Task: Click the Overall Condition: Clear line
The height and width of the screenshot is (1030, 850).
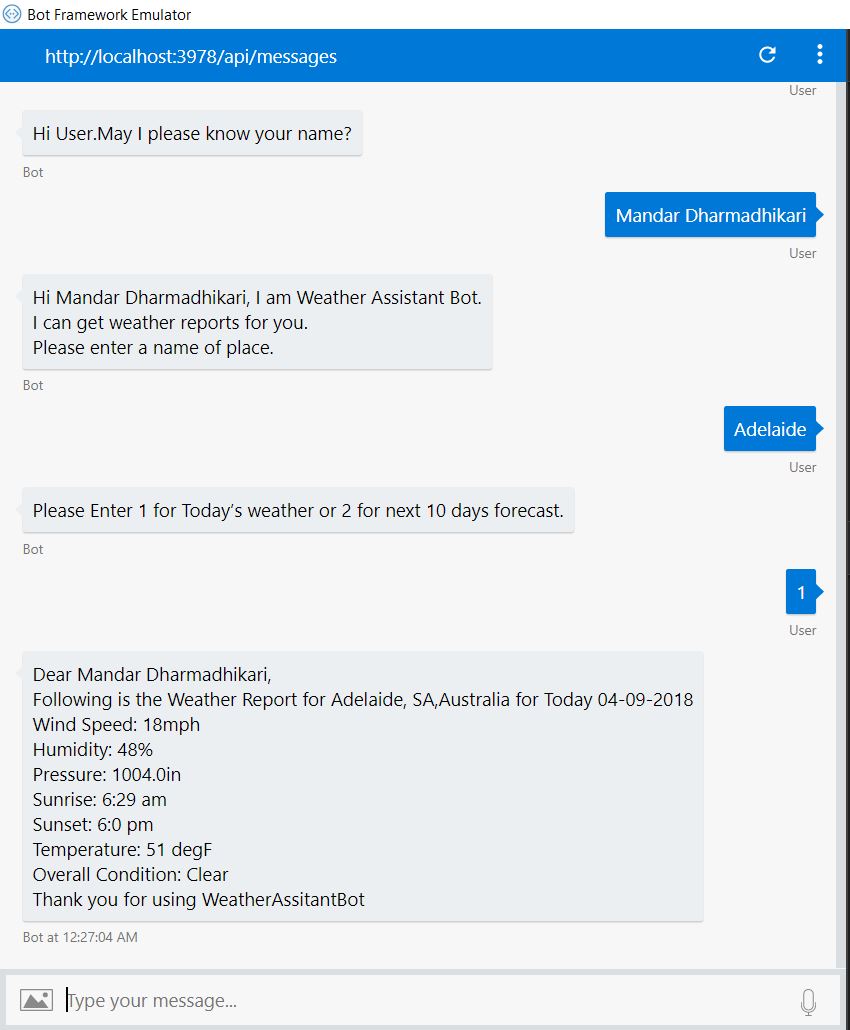Action: pos(131,875)
